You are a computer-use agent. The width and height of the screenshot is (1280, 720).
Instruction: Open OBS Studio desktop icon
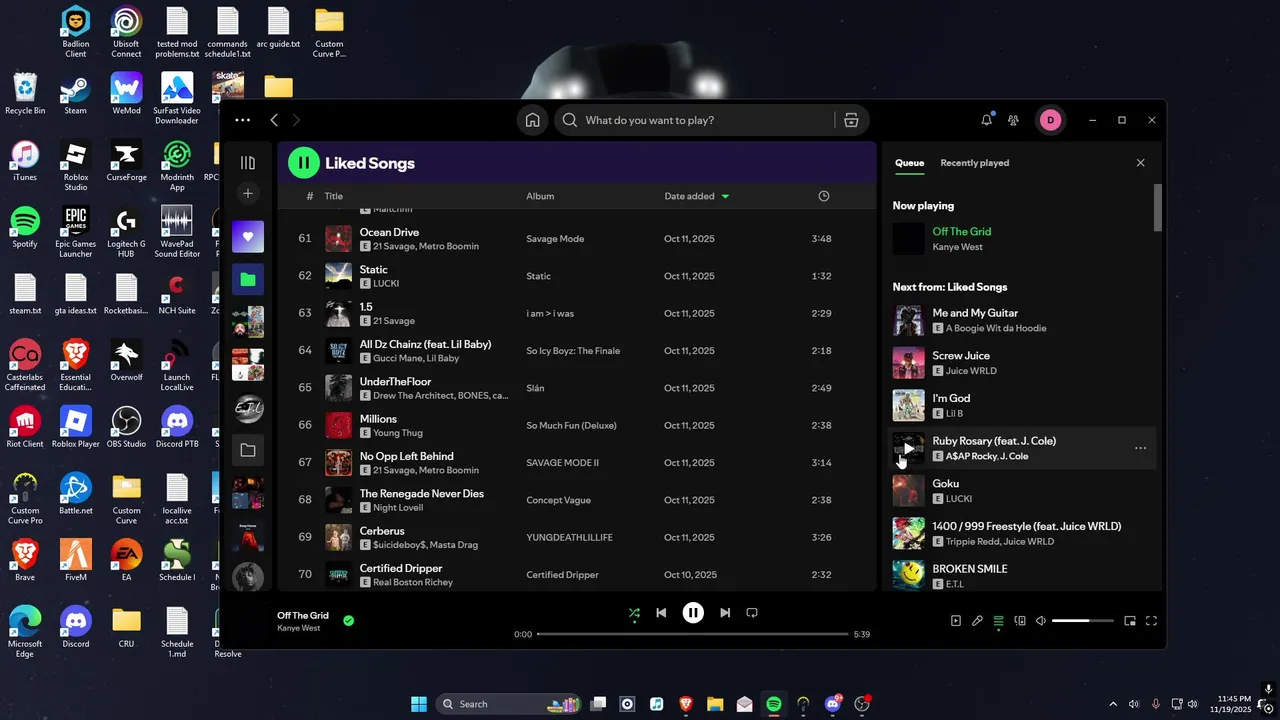[126, 427]
